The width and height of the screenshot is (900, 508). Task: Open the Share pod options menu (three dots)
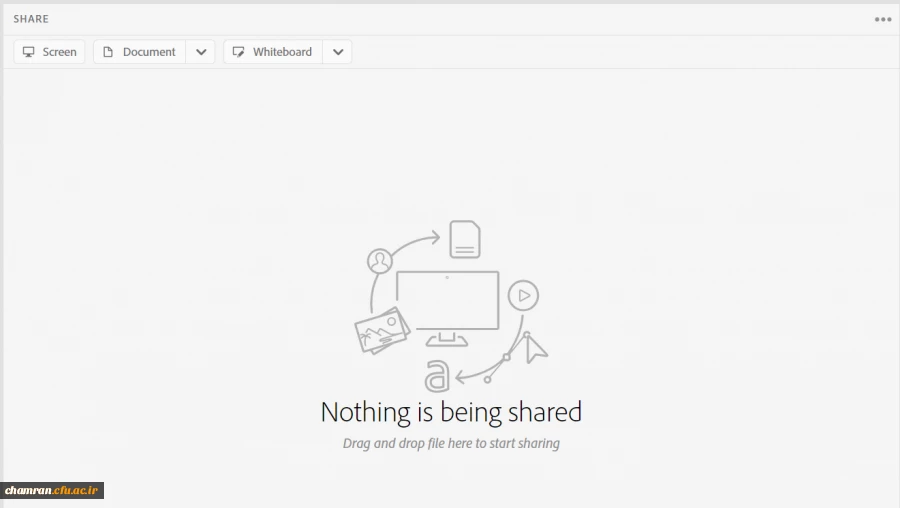click(883, 19)
